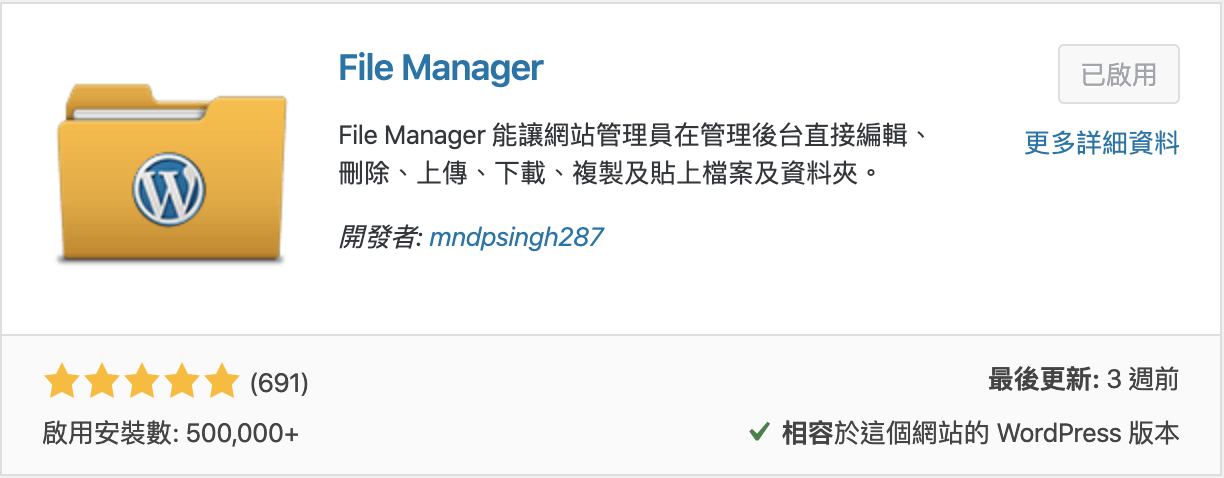
Task: Visit developer mndpsingh287's profile link
Action: 516,237
